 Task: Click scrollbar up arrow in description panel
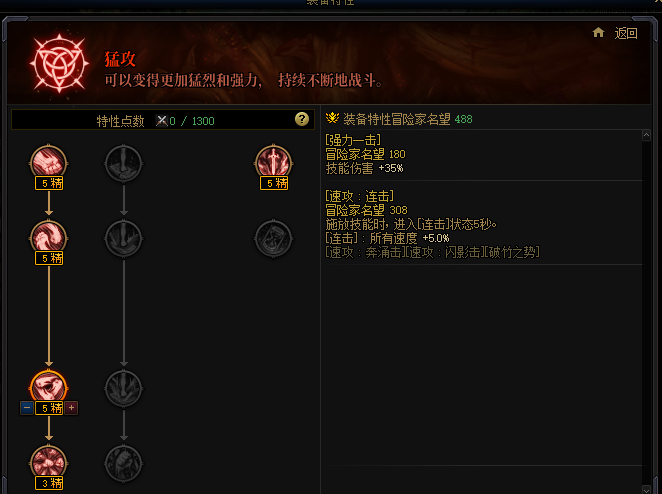click(646, 136)
